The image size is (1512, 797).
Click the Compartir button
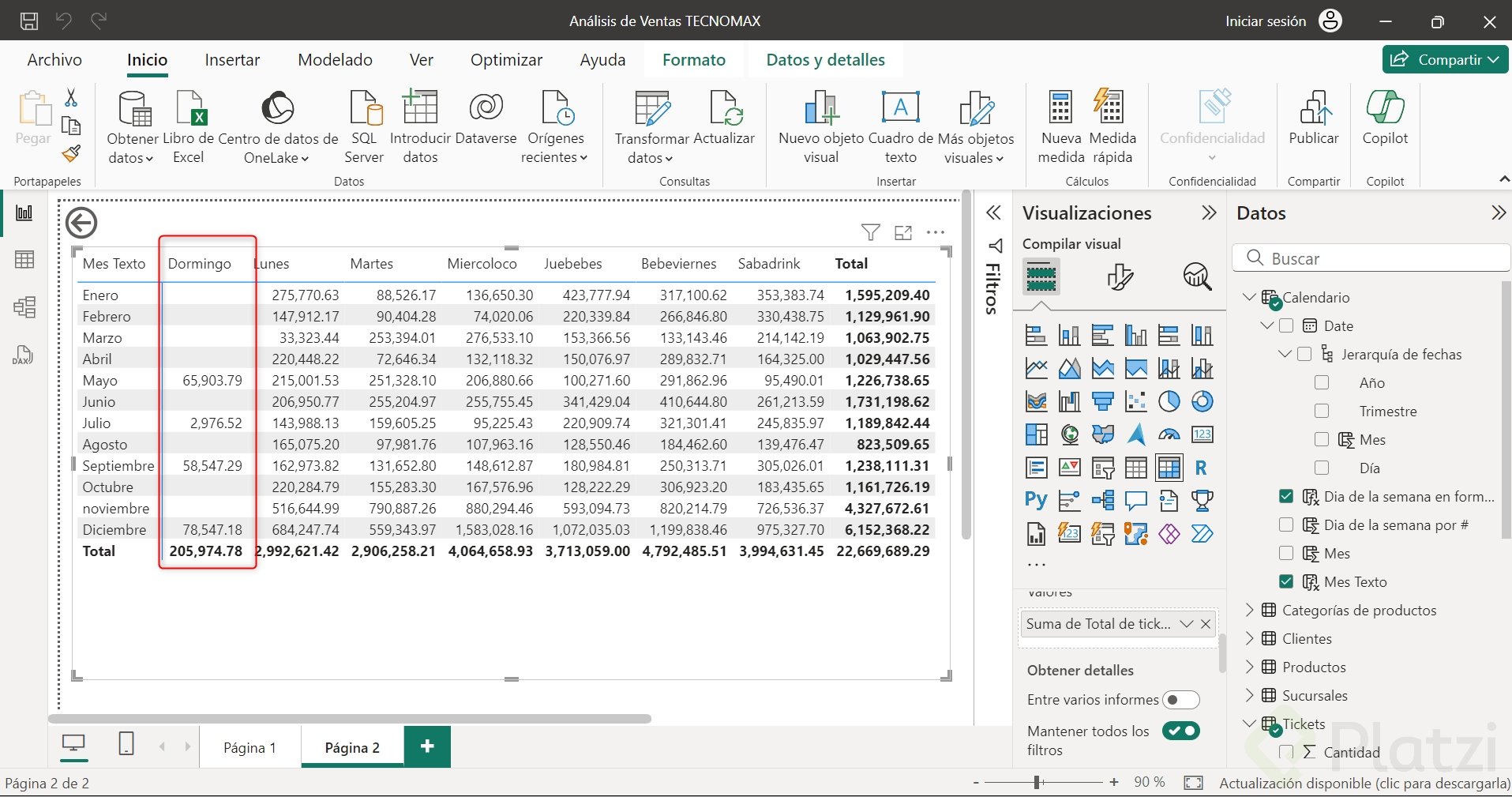pyautogui.click(x=1445, y=60)
